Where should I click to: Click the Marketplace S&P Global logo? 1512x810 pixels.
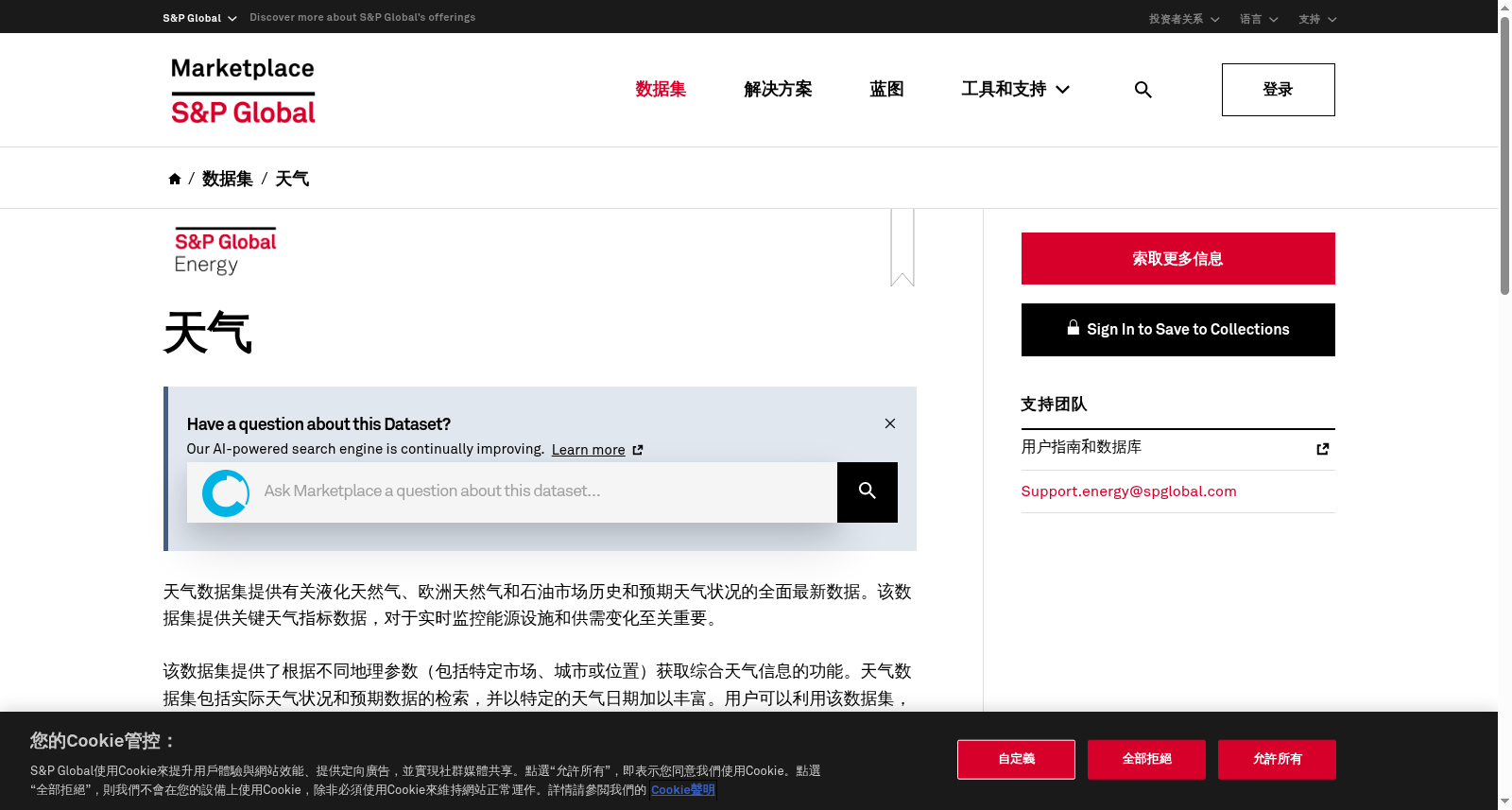point(243,91)
